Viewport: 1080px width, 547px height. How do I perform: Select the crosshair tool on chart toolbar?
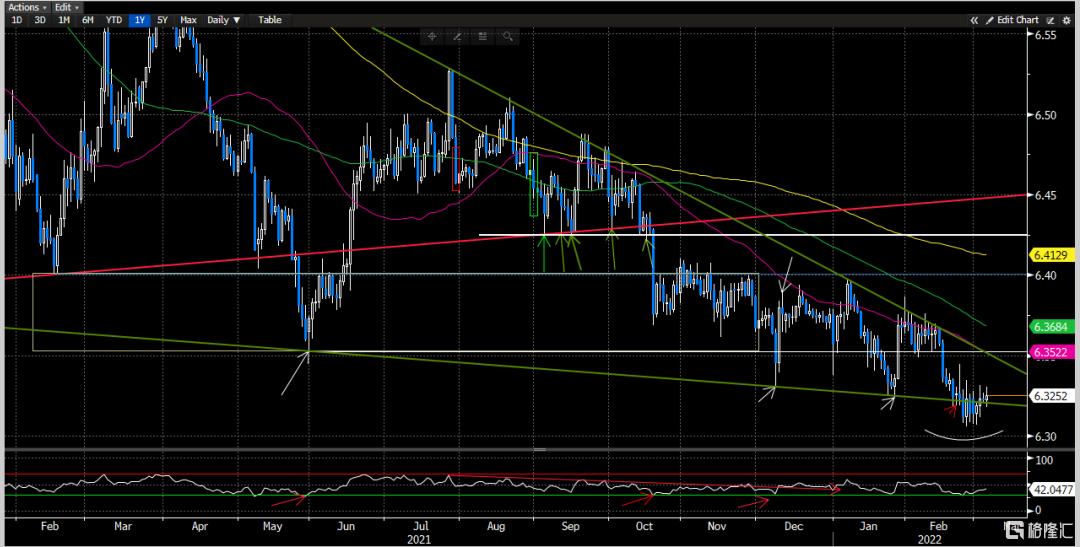[432, 36]
